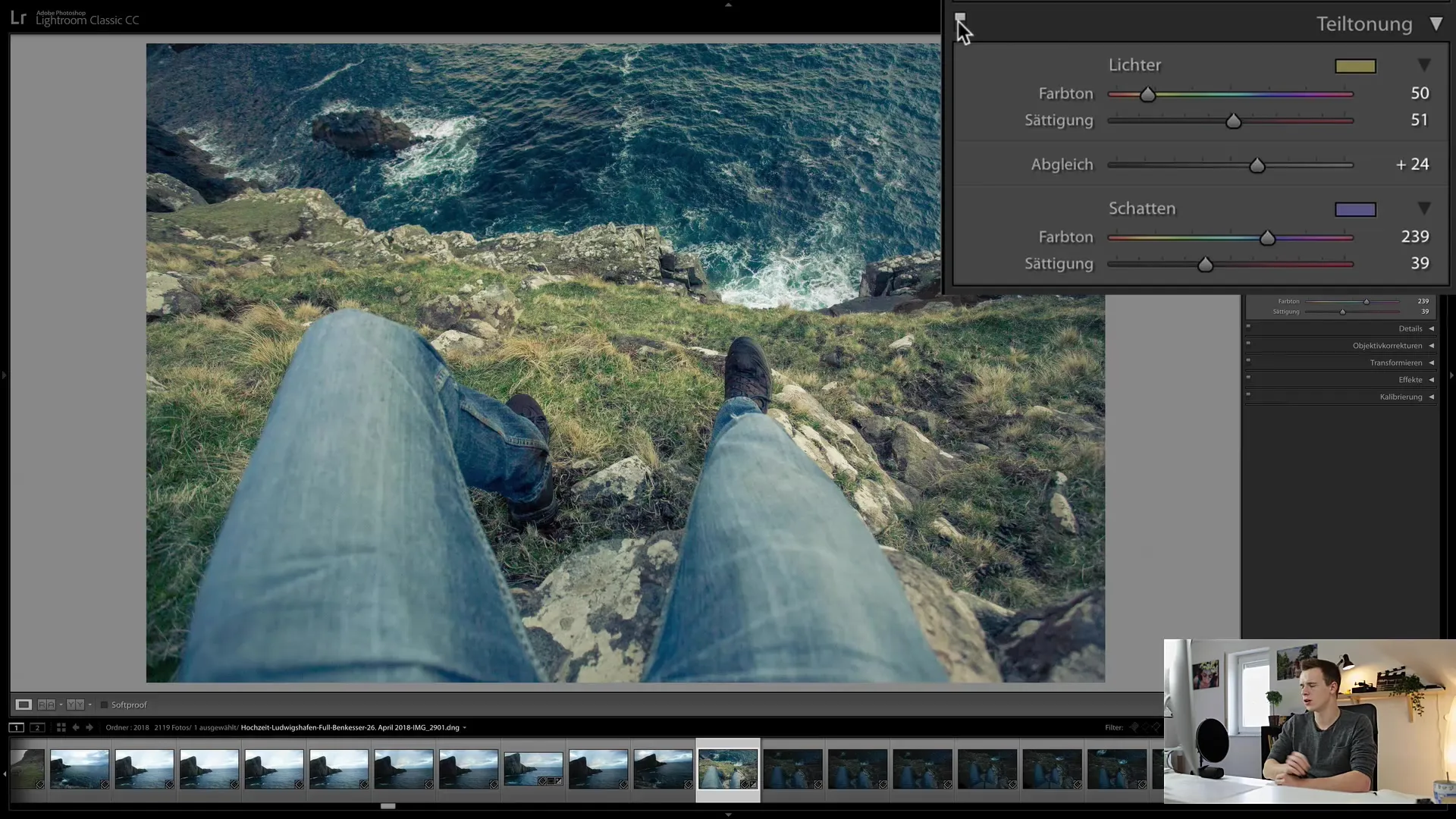
Task: Click the Lightroom Lr logo
Action: 18,17
